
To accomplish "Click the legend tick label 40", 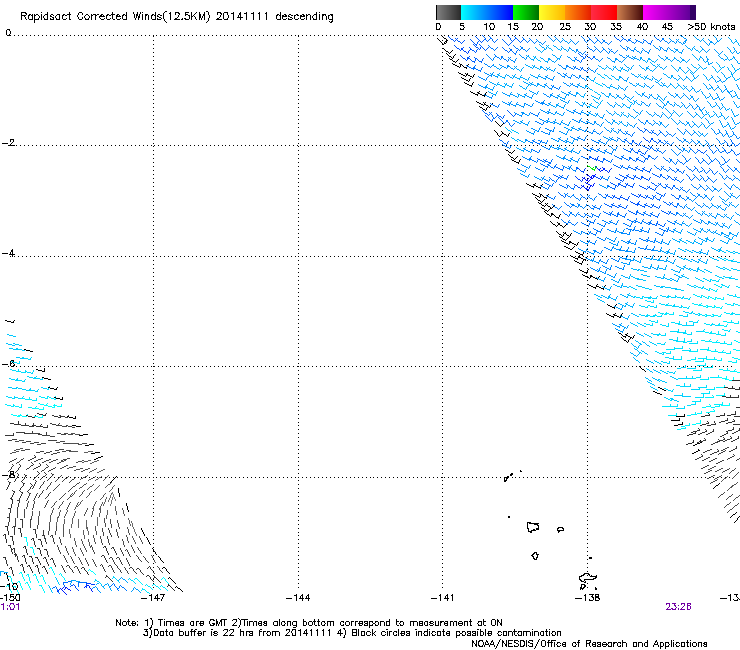I will click(642, 27).
